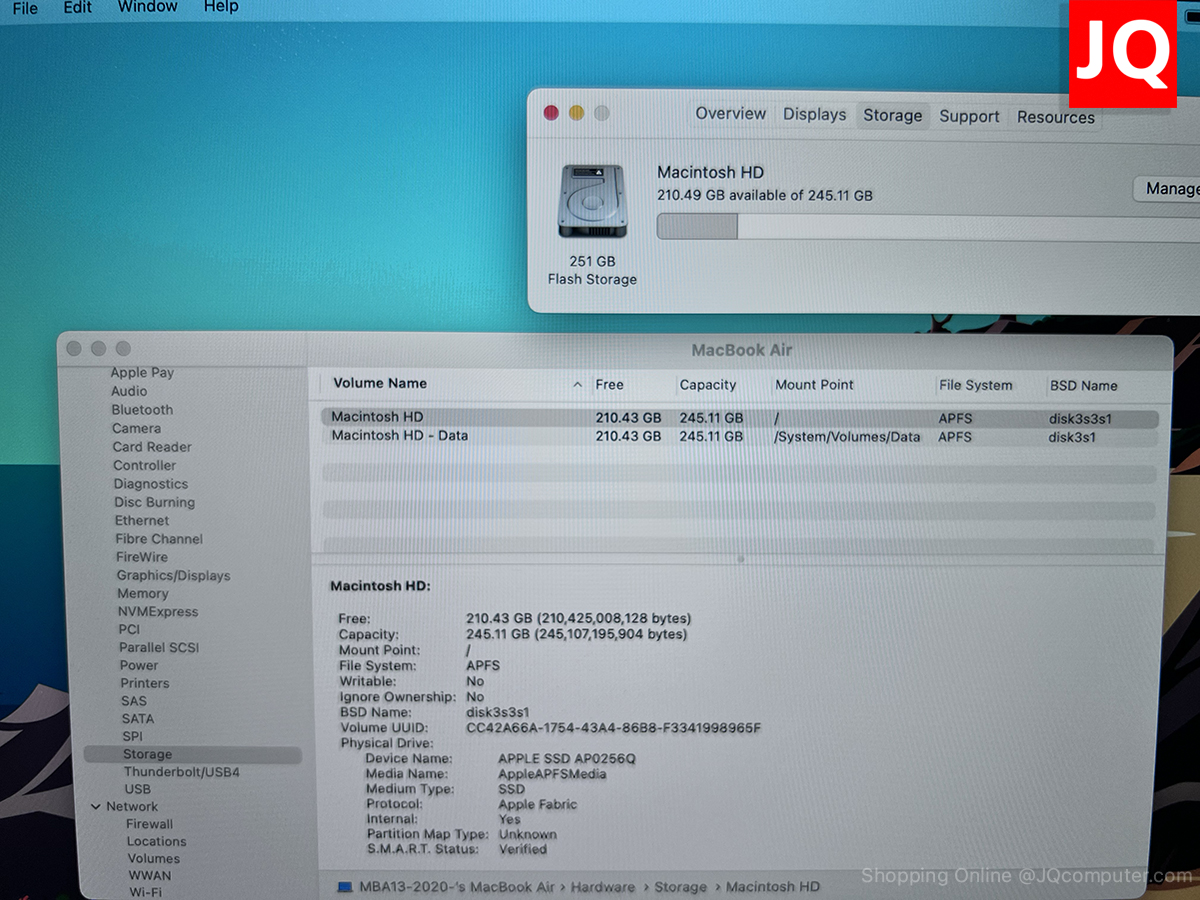Select SPI in the sidebar
The height and width of the screenshot is (900, 1200).
point(132,737)
